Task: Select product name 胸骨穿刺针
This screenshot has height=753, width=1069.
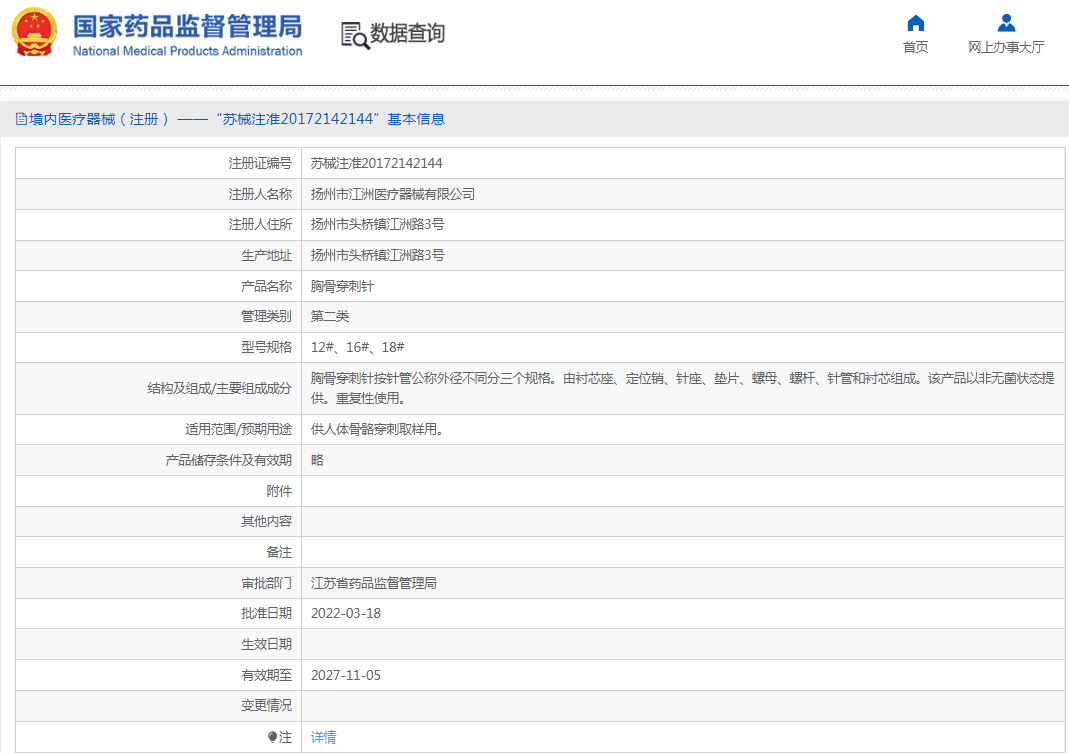Action: [342, 286]
